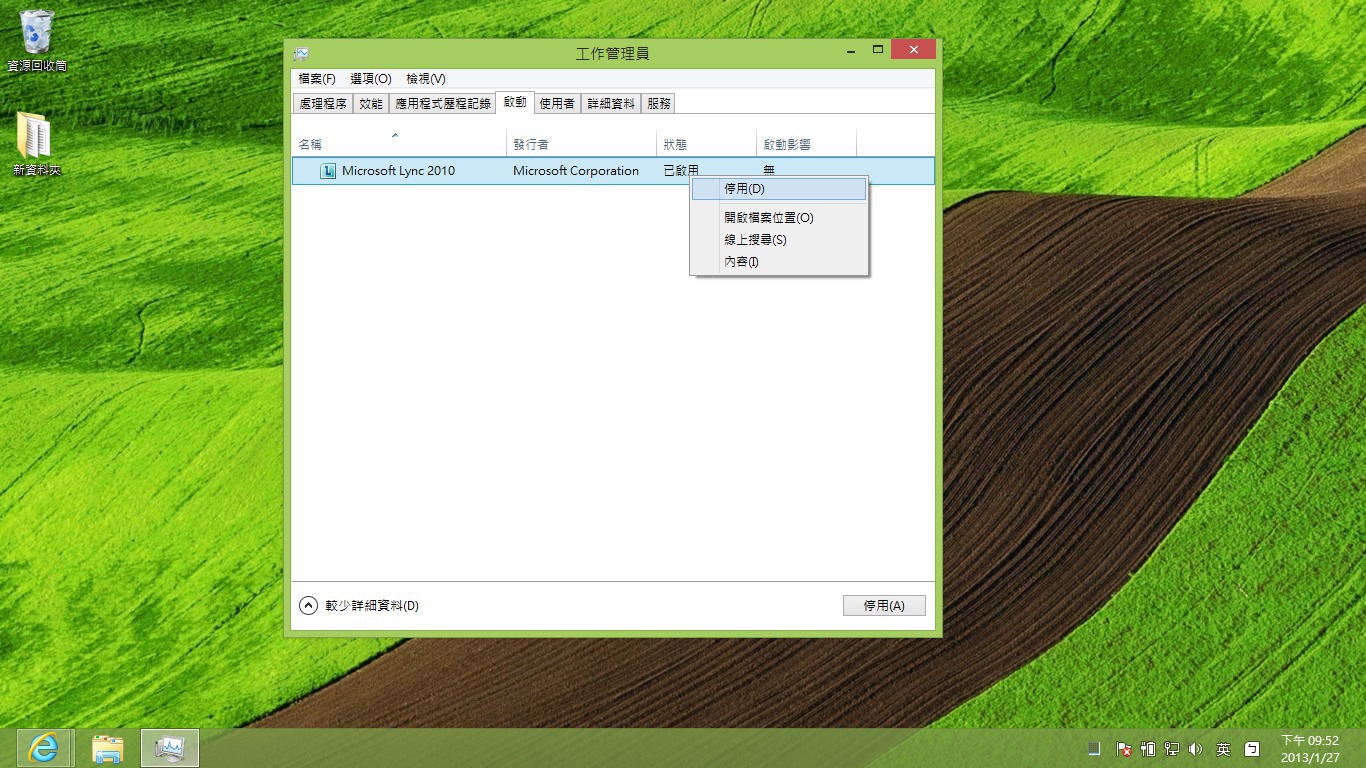Open the 選項(O) menu
Image resolution: width=1366 pixels, height=768 pixels.
coord(370,79)
